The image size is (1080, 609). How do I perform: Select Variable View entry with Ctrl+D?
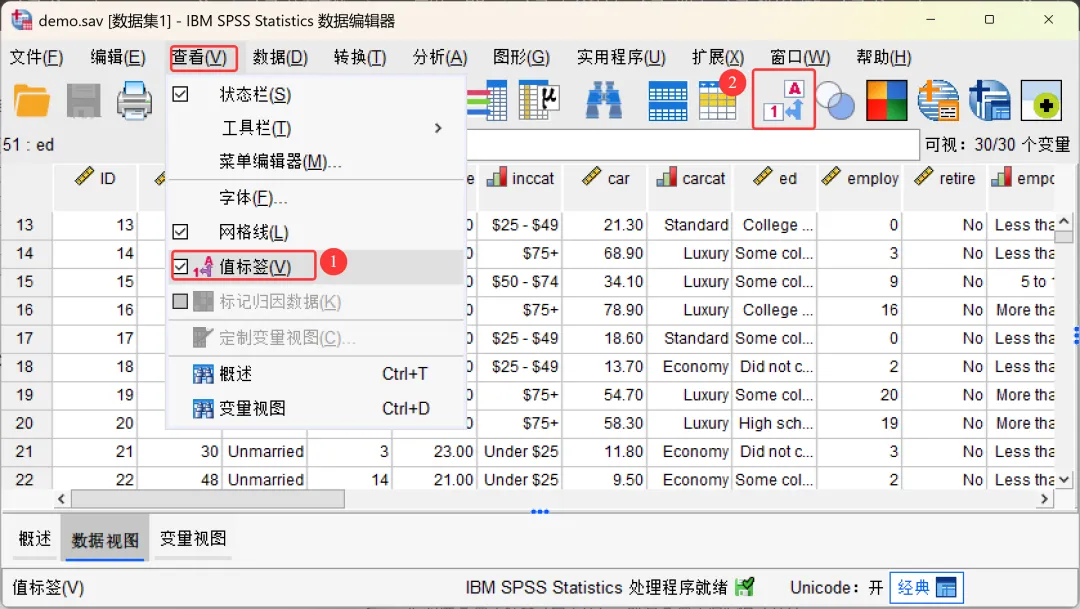coord(316,409)
